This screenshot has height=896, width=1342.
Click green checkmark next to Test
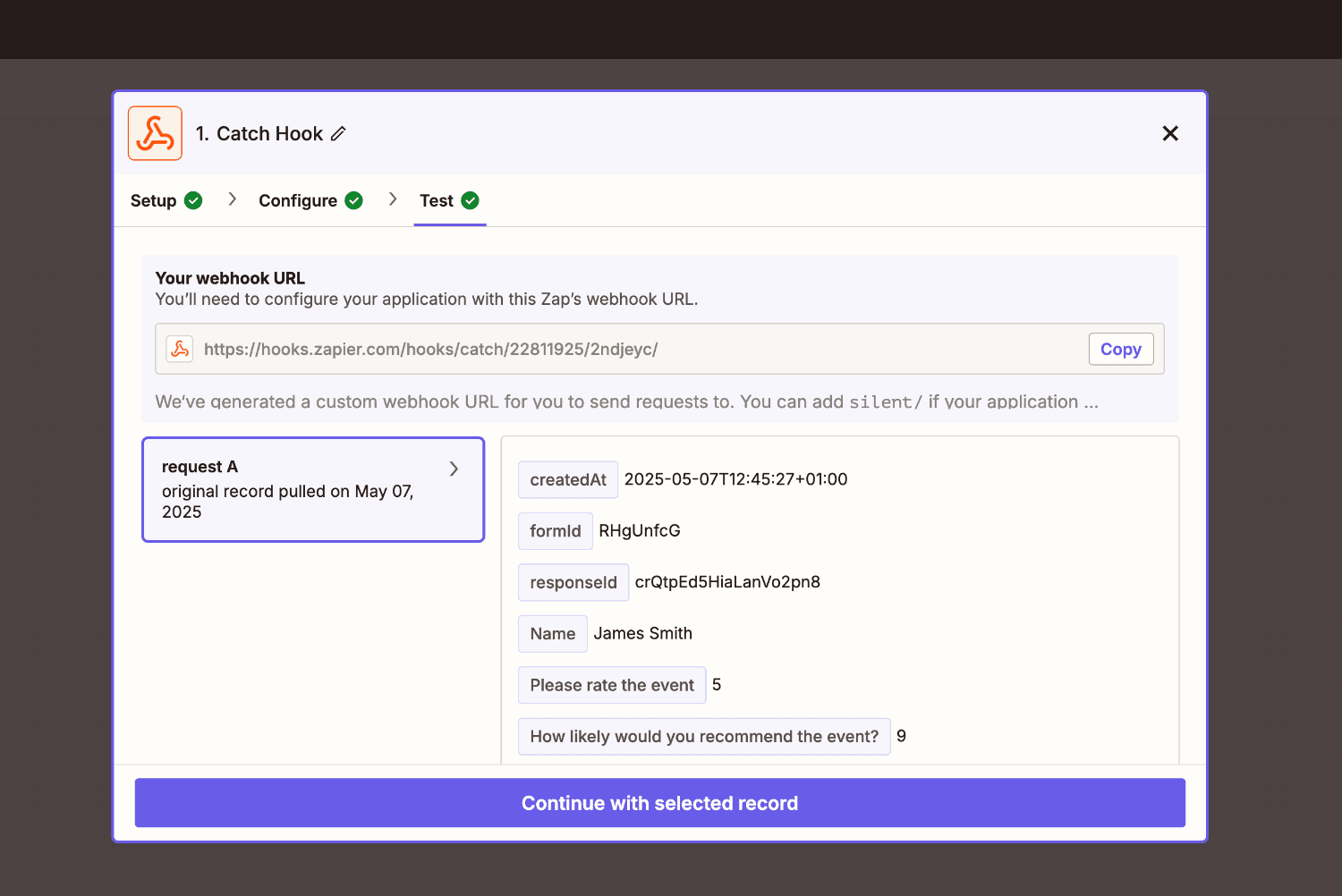click(x=471, y=200)
